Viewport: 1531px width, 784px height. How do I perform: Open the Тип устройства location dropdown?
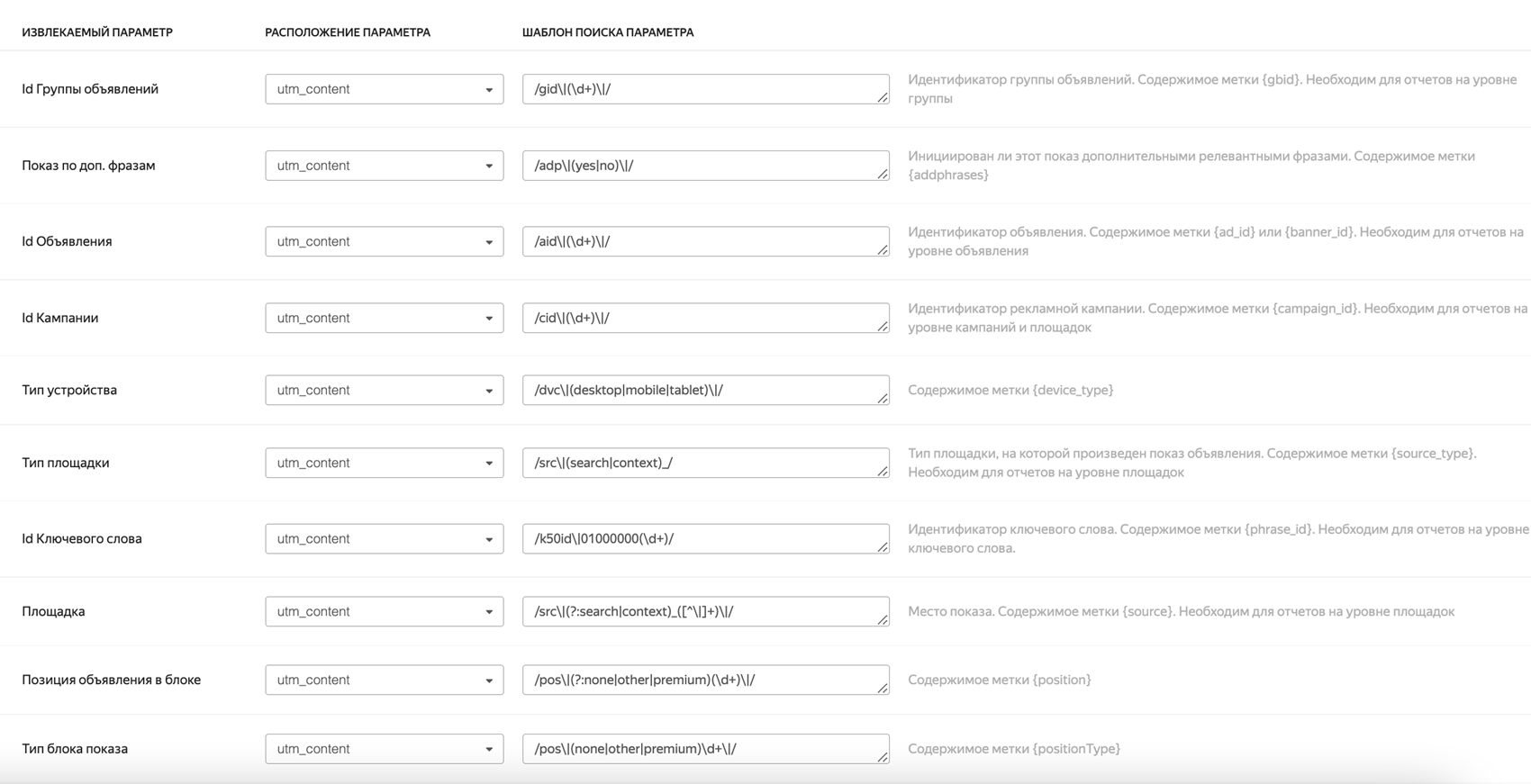pos(385,390)
